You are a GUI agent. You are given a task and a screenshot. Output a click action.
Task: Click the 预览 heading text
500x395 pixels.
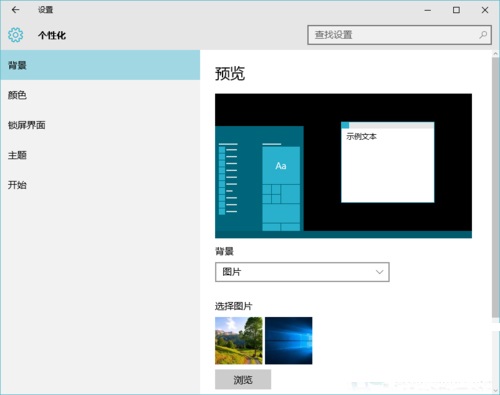[230, 74]
